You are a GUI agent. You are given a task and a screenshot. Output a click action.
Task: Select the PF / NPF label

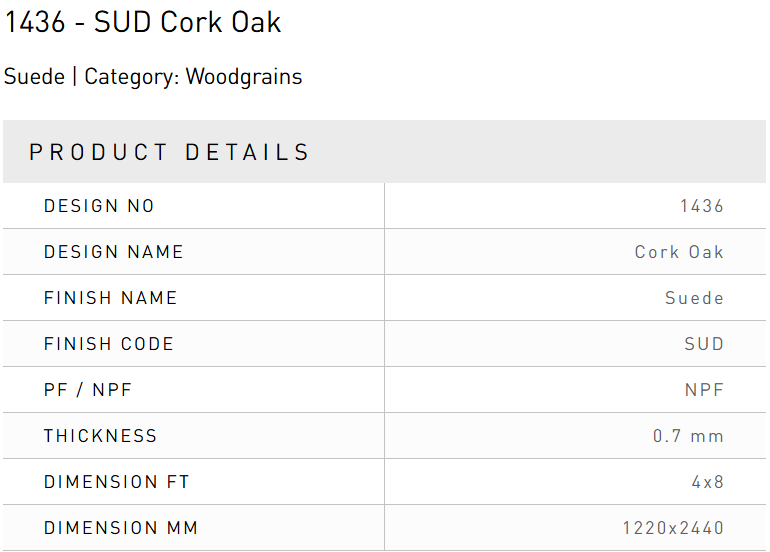tap(88, 390)
